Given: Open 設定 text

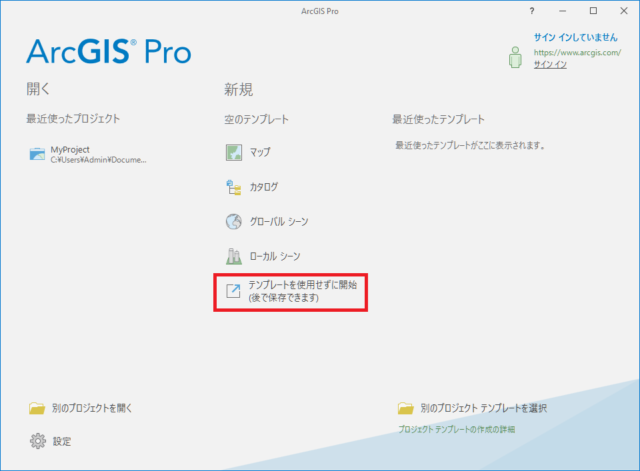Looking at the screenshot, I should tap(62, 442).
